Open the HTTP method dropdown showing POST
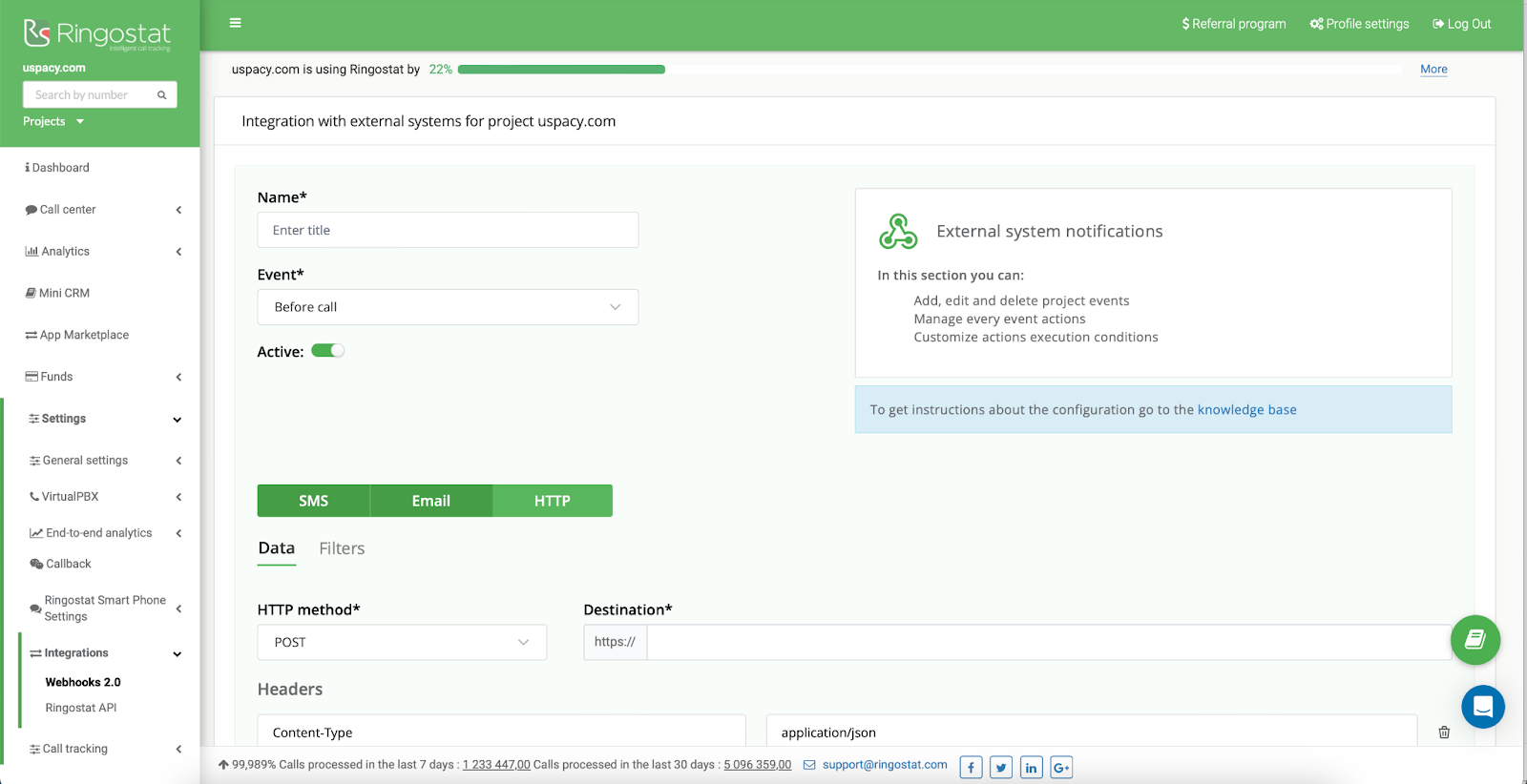This screenshot has height=784, width=1527. tap(402, 643)
